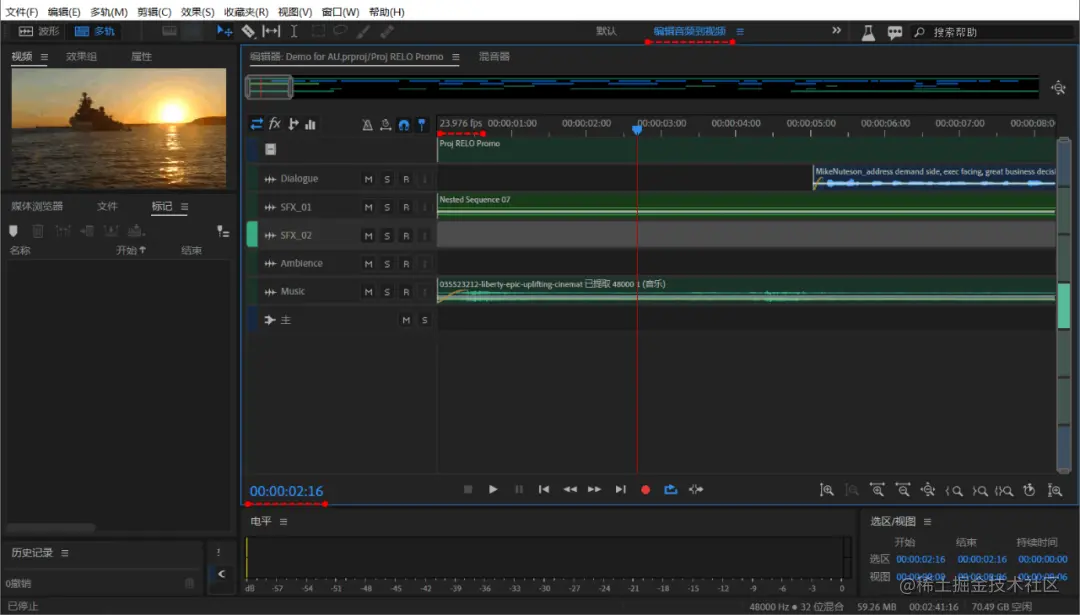This screenshot has width=1080, height=615.
Task: Click the Fast Forward button
Action: click(594, 489)
